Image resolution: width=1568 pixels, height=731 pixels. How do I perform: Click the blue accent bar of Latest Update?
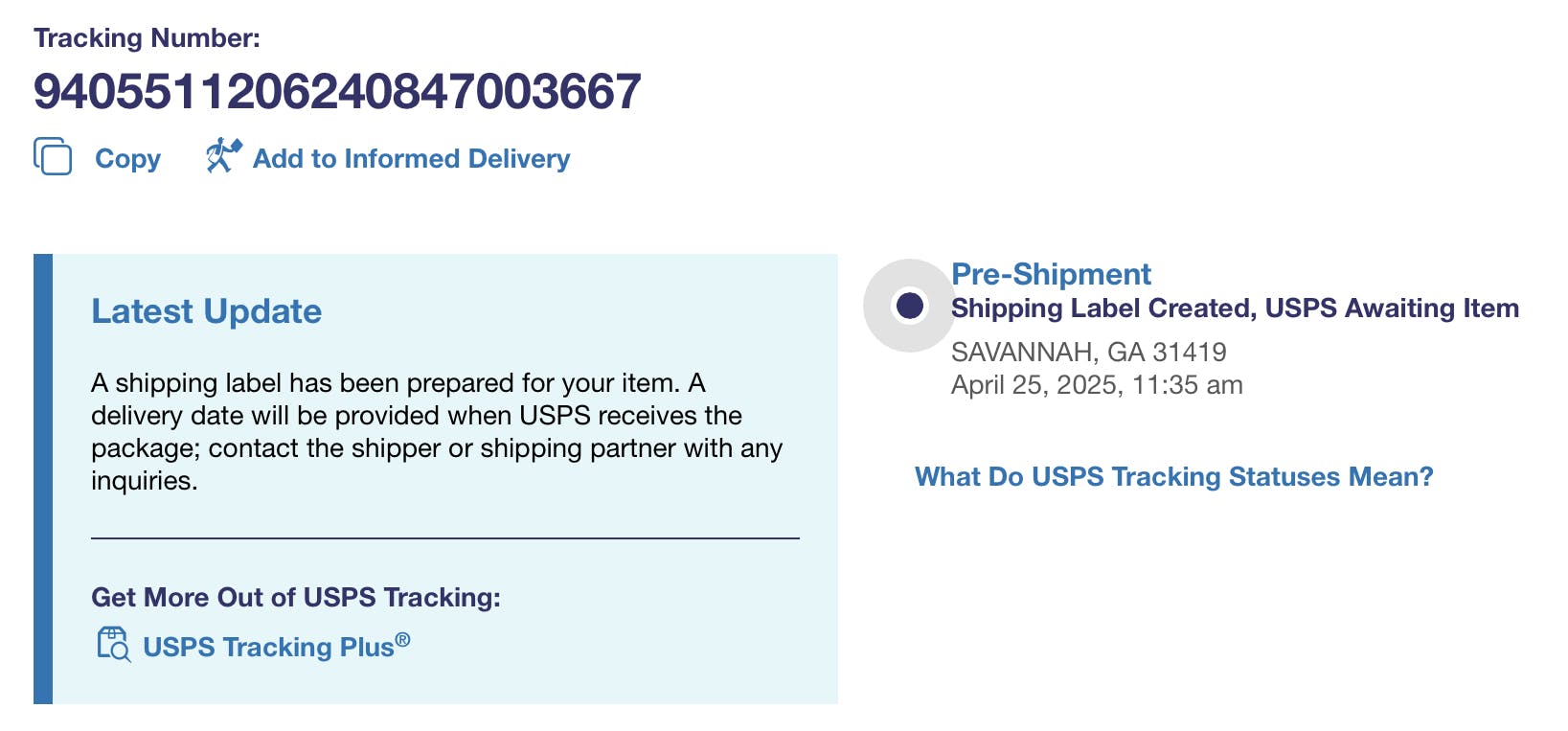43,479
